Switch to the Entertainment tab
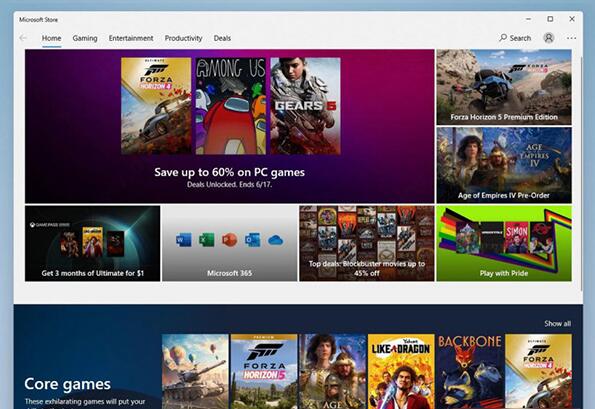The image size is (595, 409). click(131, 38)
